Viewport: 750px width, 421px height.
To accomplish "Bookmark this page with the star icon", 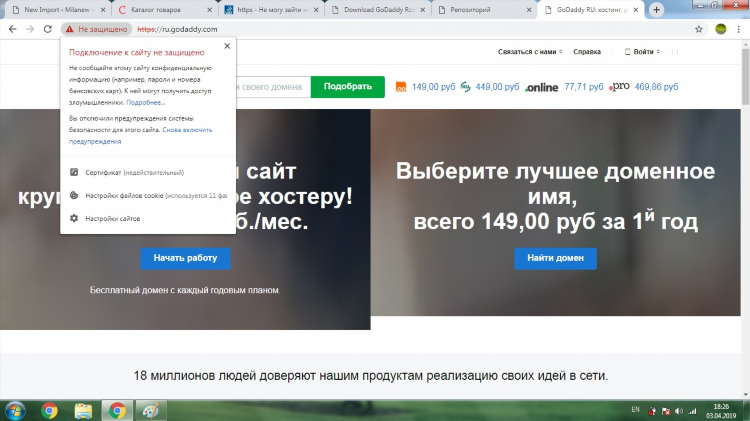I will coord(699,29).
